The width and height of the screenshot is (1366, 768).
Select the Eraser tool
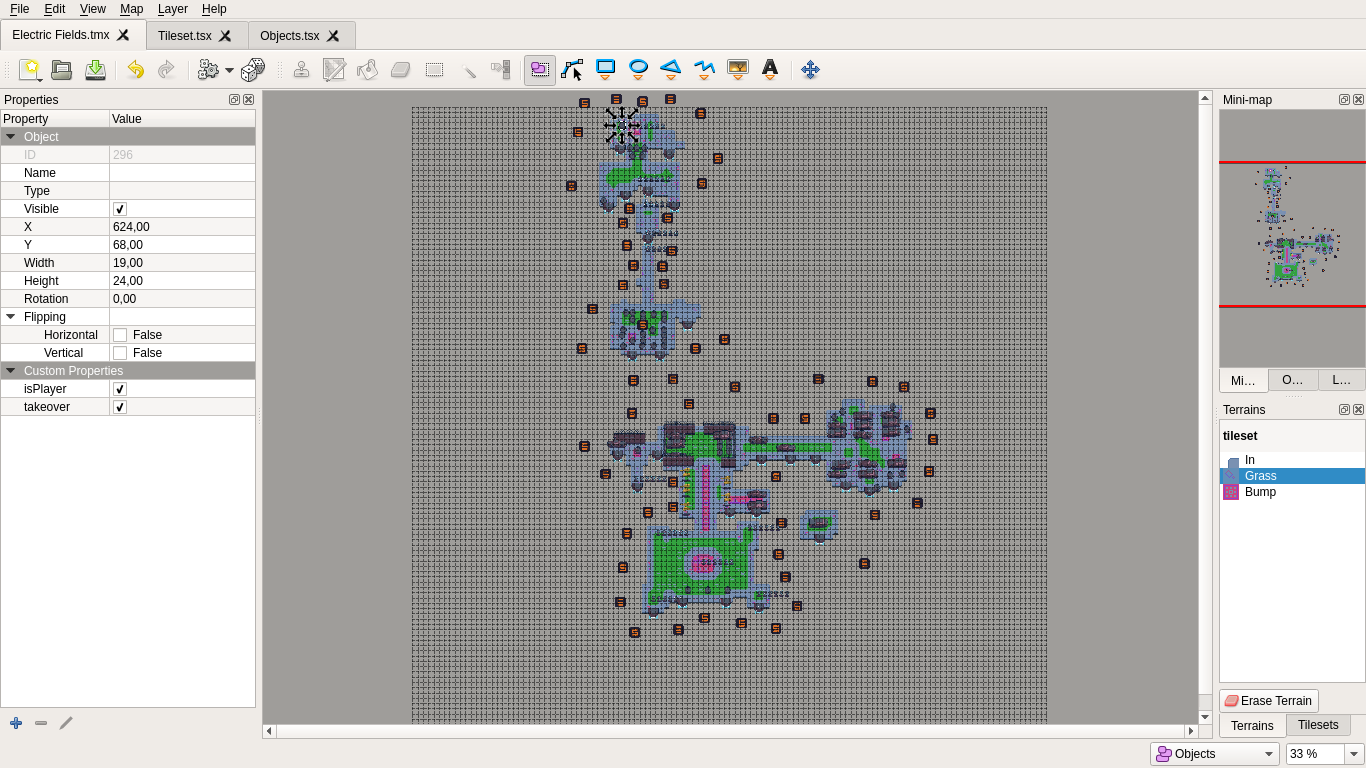(400, 69)
